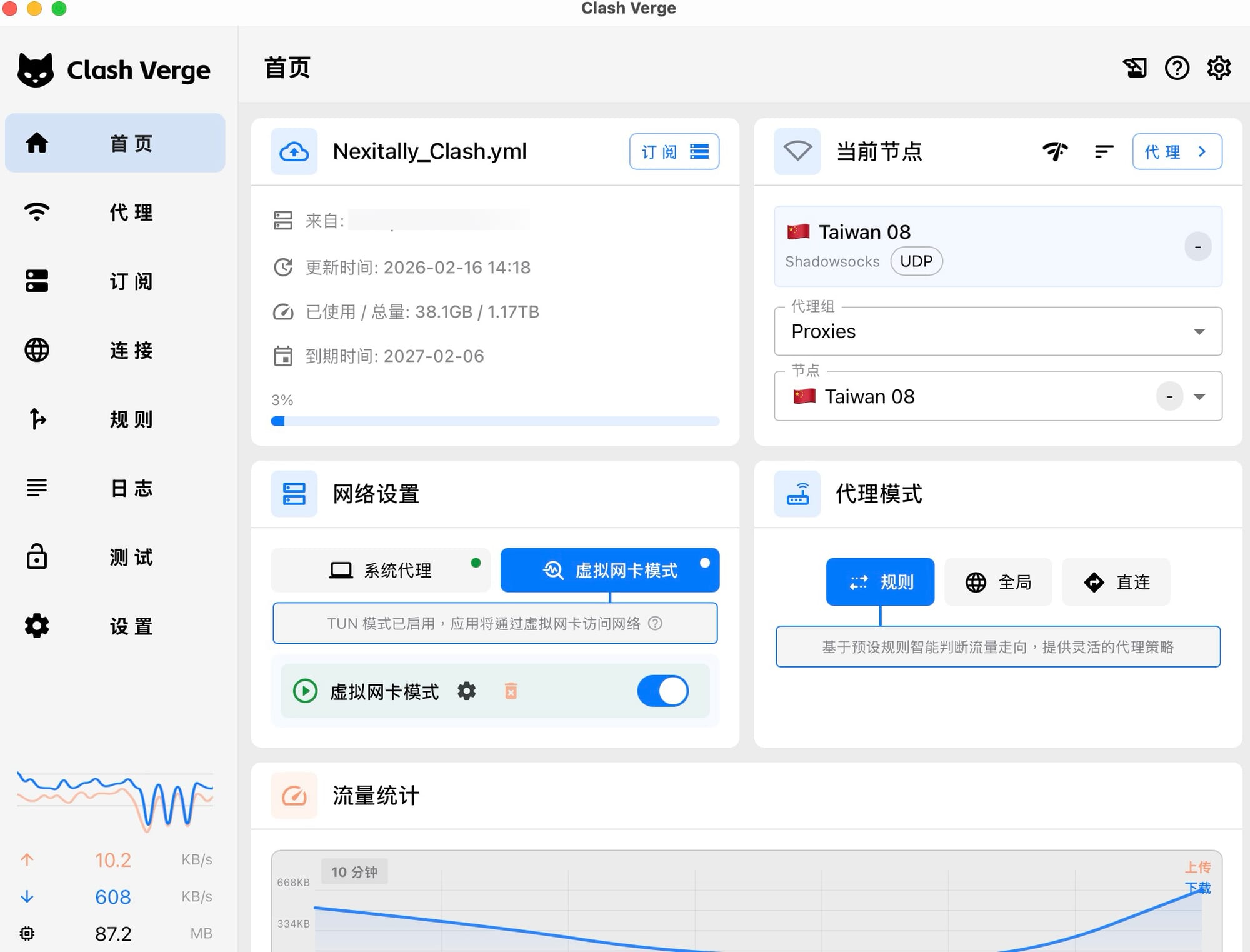Image resolution: width=1250 pixels, height=952 pixels.
Task: Select the 直连 direct mode
Action: [1116, 582]
